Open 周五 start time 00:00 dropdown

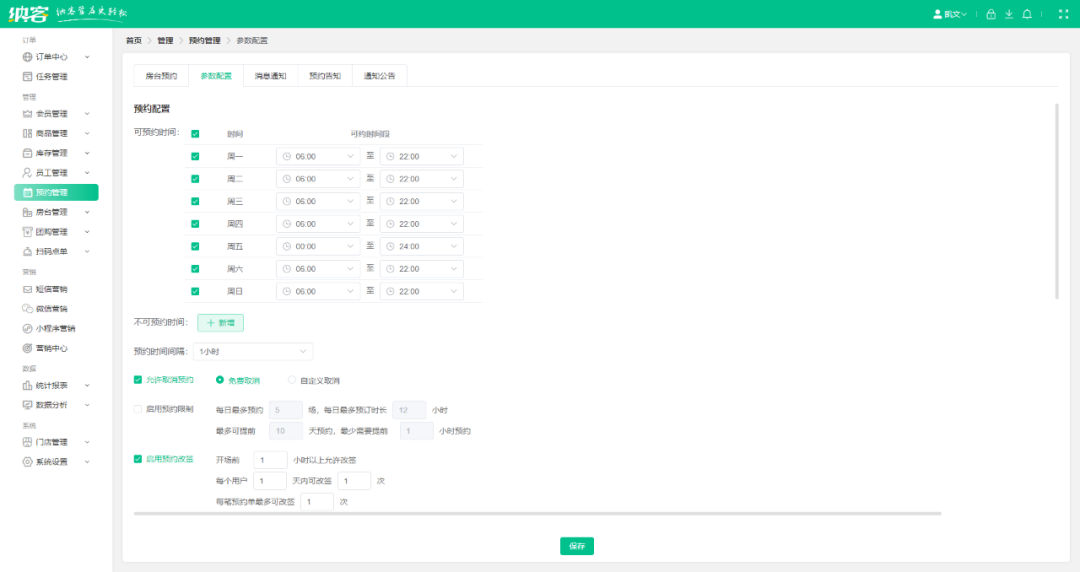pyautogui.click(x=318, y=246)
